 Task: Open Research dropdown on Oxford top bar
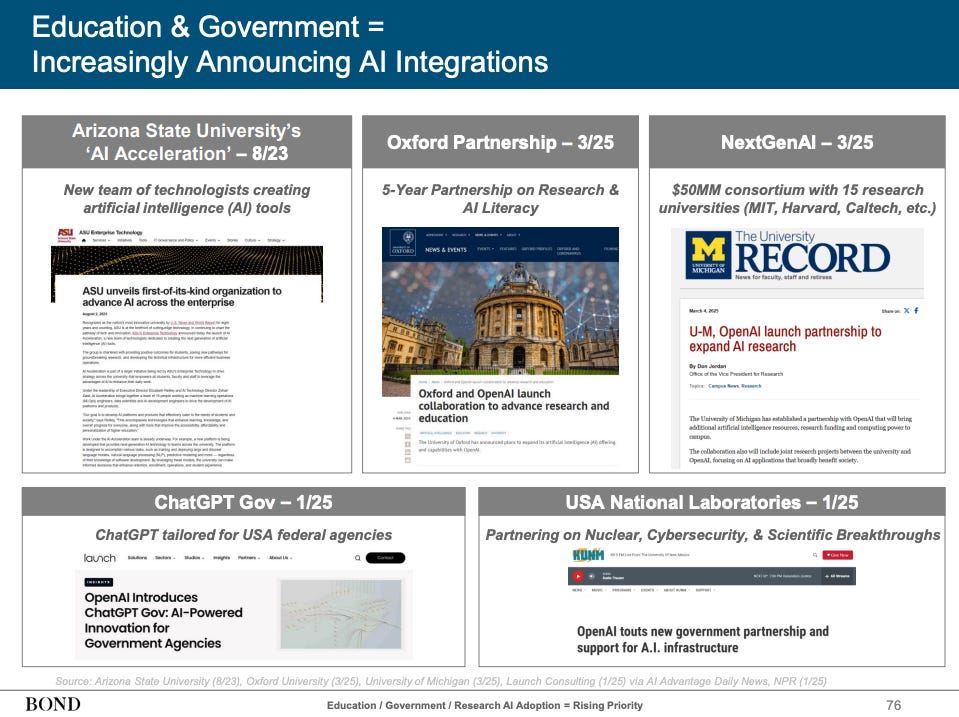(461, 235)
